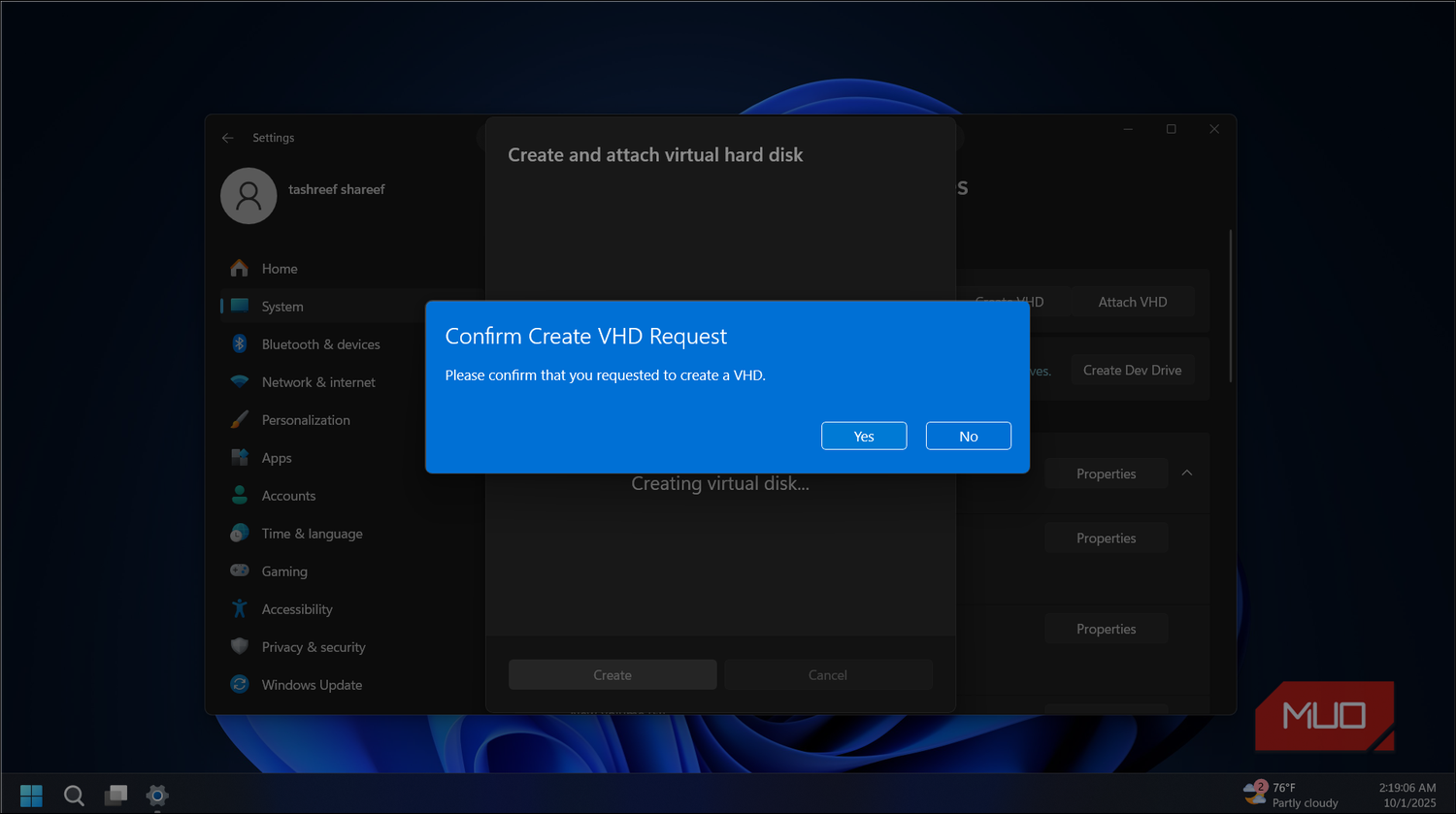Click the Home house icon

(240, 268)
